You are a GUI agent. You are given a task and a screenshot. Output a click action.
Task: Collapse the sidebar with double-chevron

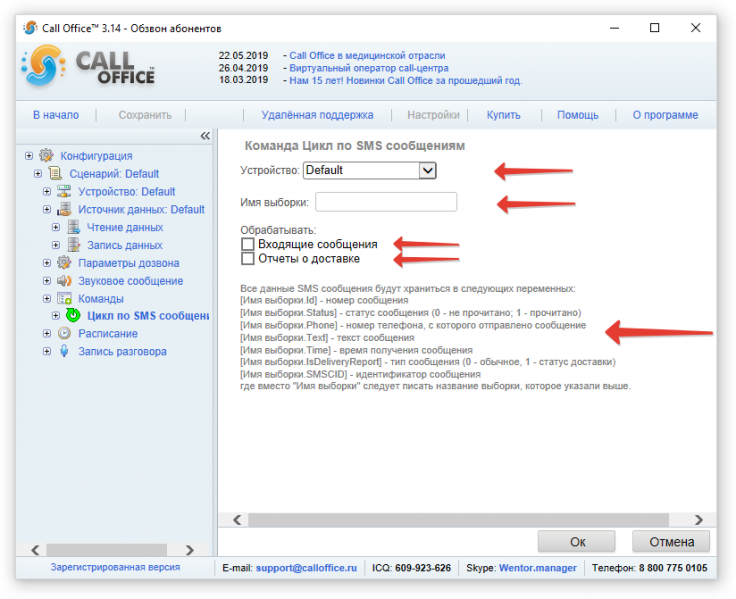205,136
